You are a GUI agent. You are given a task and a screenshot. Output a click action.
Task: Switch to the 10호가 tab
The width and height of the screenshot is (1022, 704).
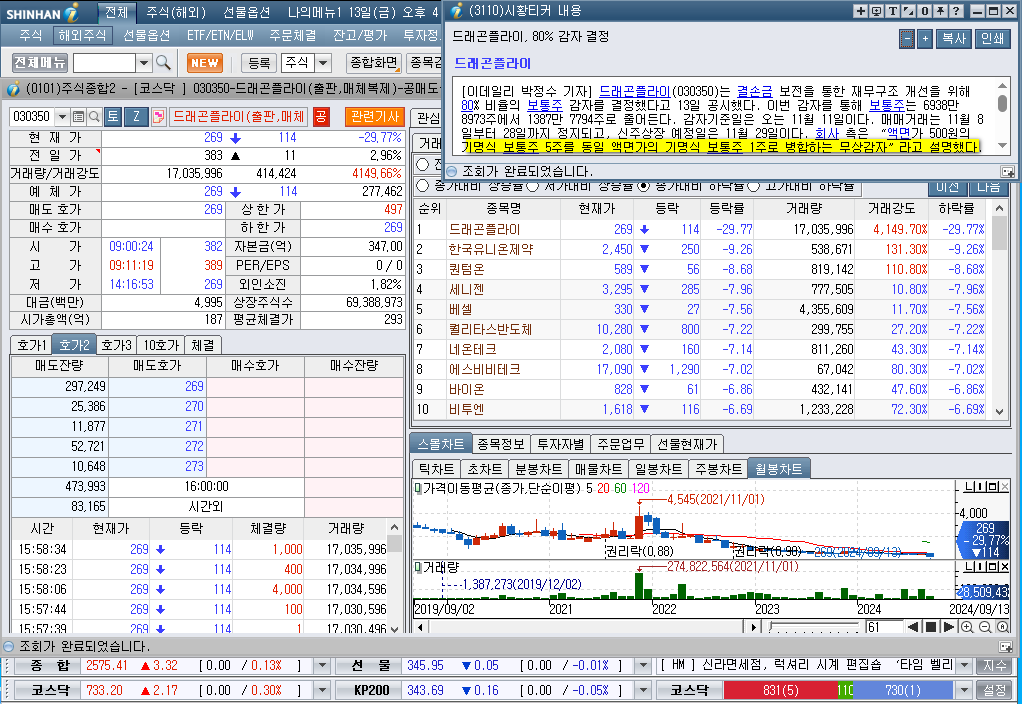161,345
